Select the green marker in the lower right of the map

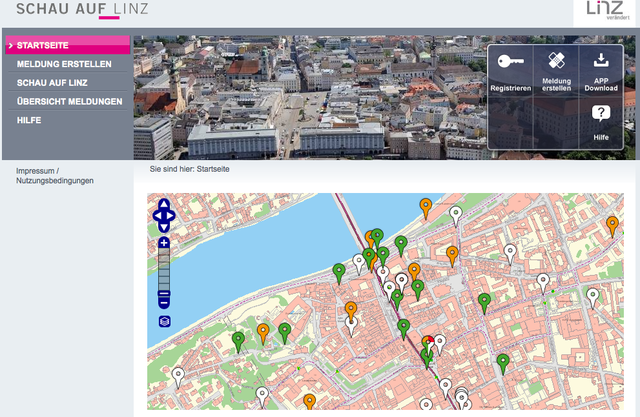click(503, 363)
